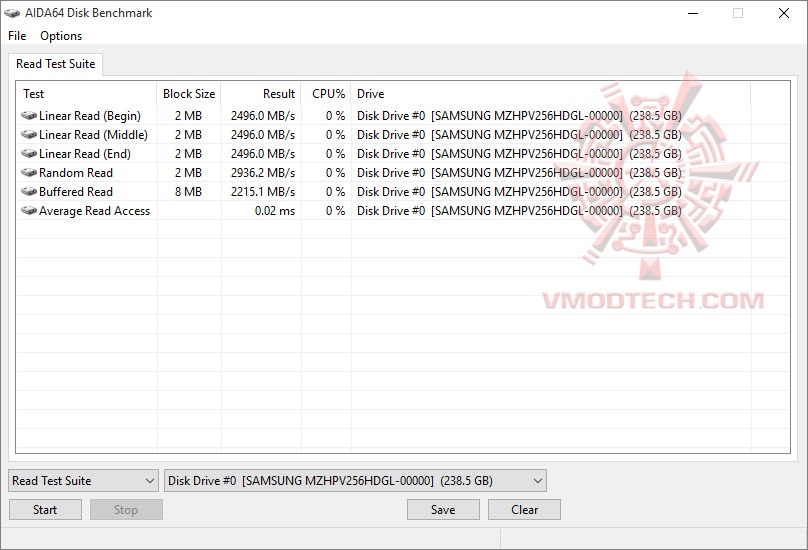
Task: Sort by the CPU% column header
Action: [328, 94]
